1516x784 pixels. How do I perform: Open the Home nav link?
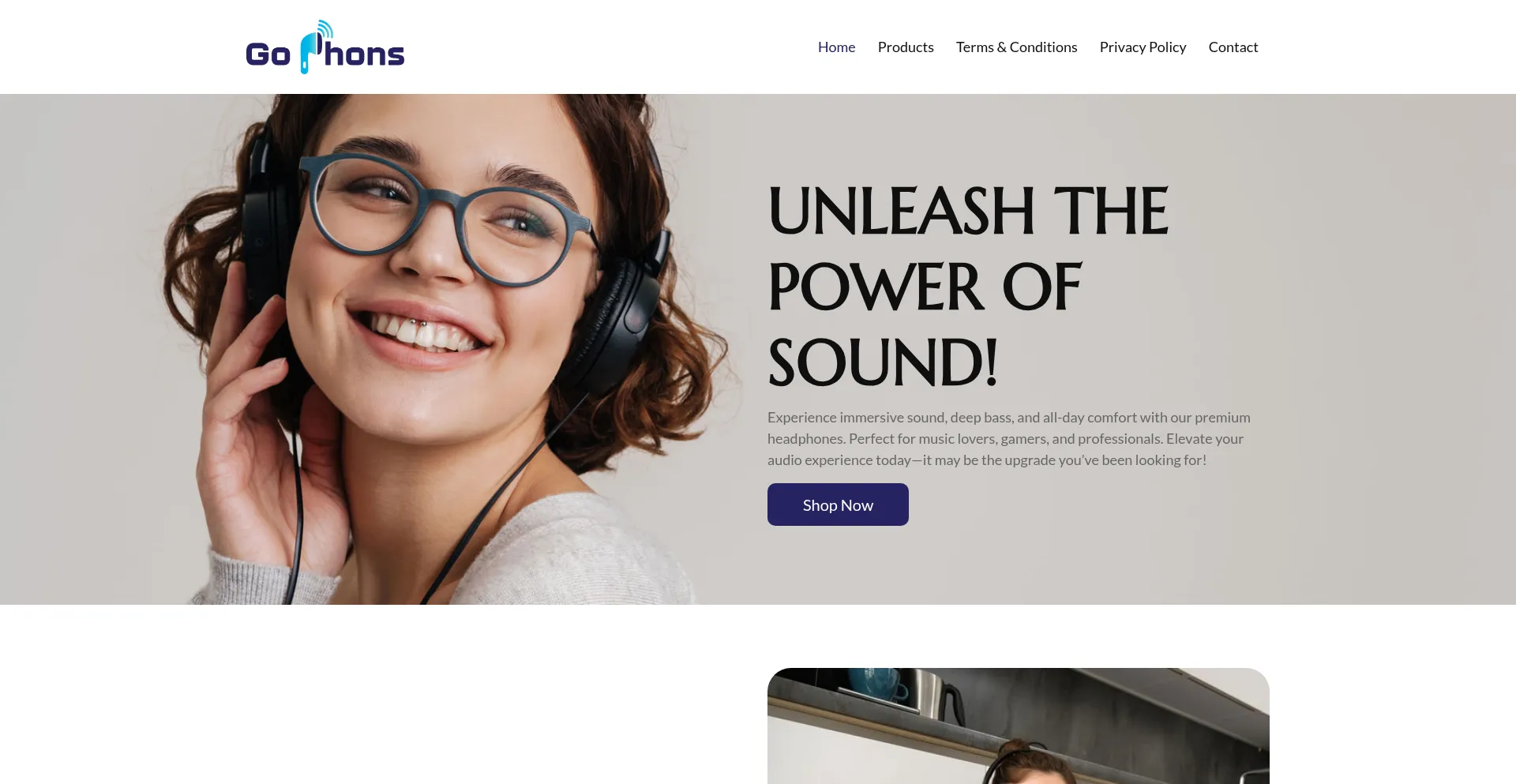pos(836,47)
